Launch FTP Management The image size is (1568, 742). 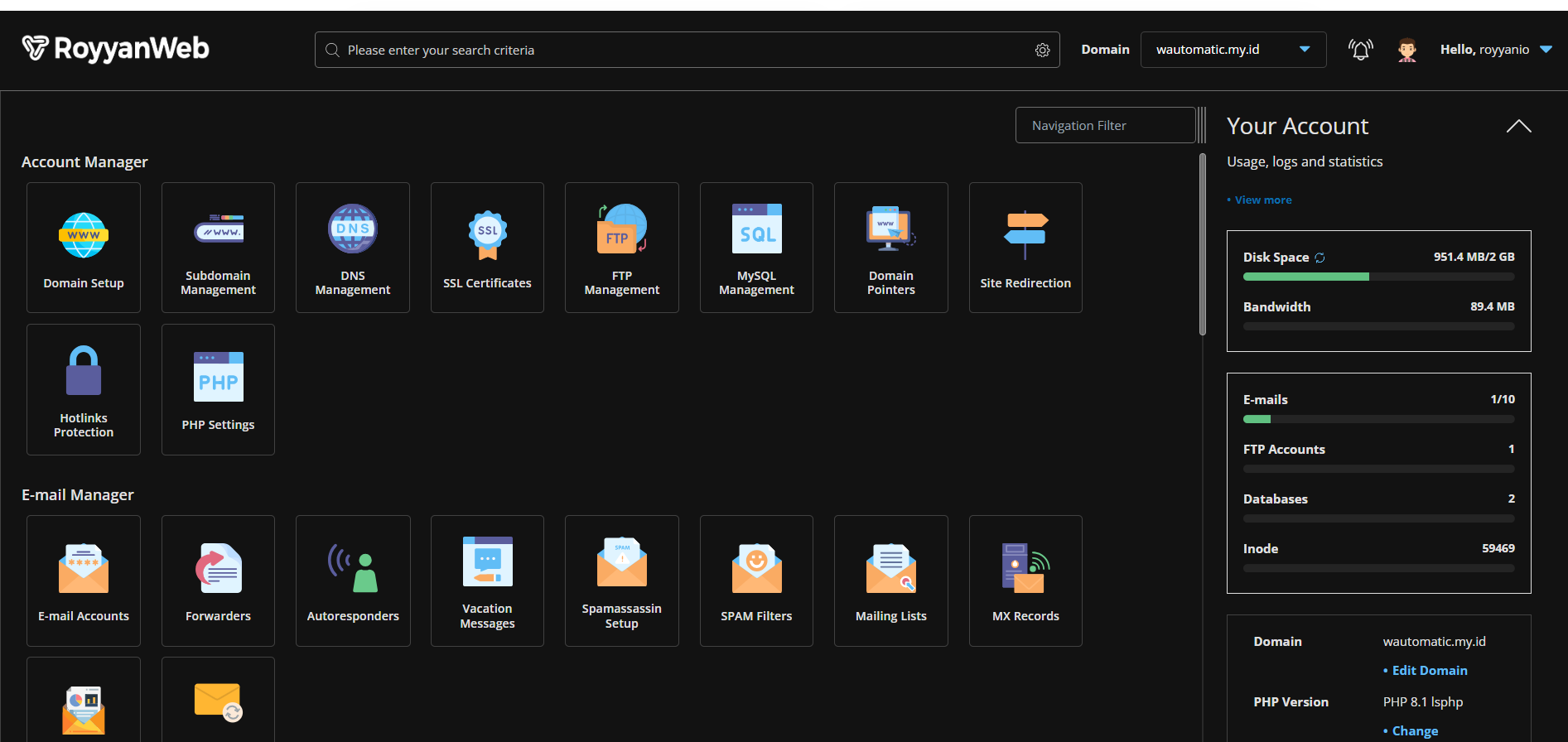[622, 248]
